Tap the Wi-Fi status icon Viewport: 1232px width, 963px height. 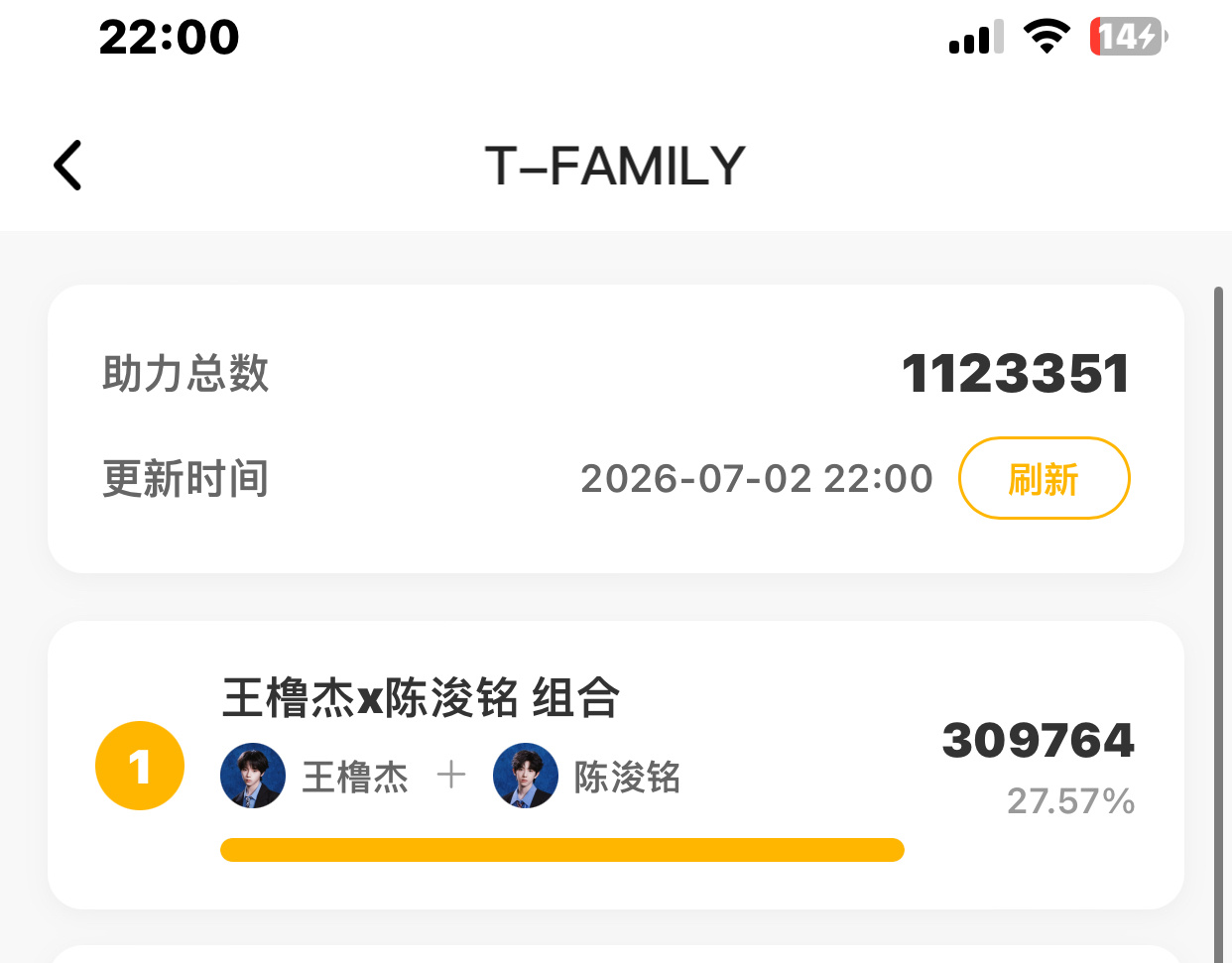point(1047,37)
